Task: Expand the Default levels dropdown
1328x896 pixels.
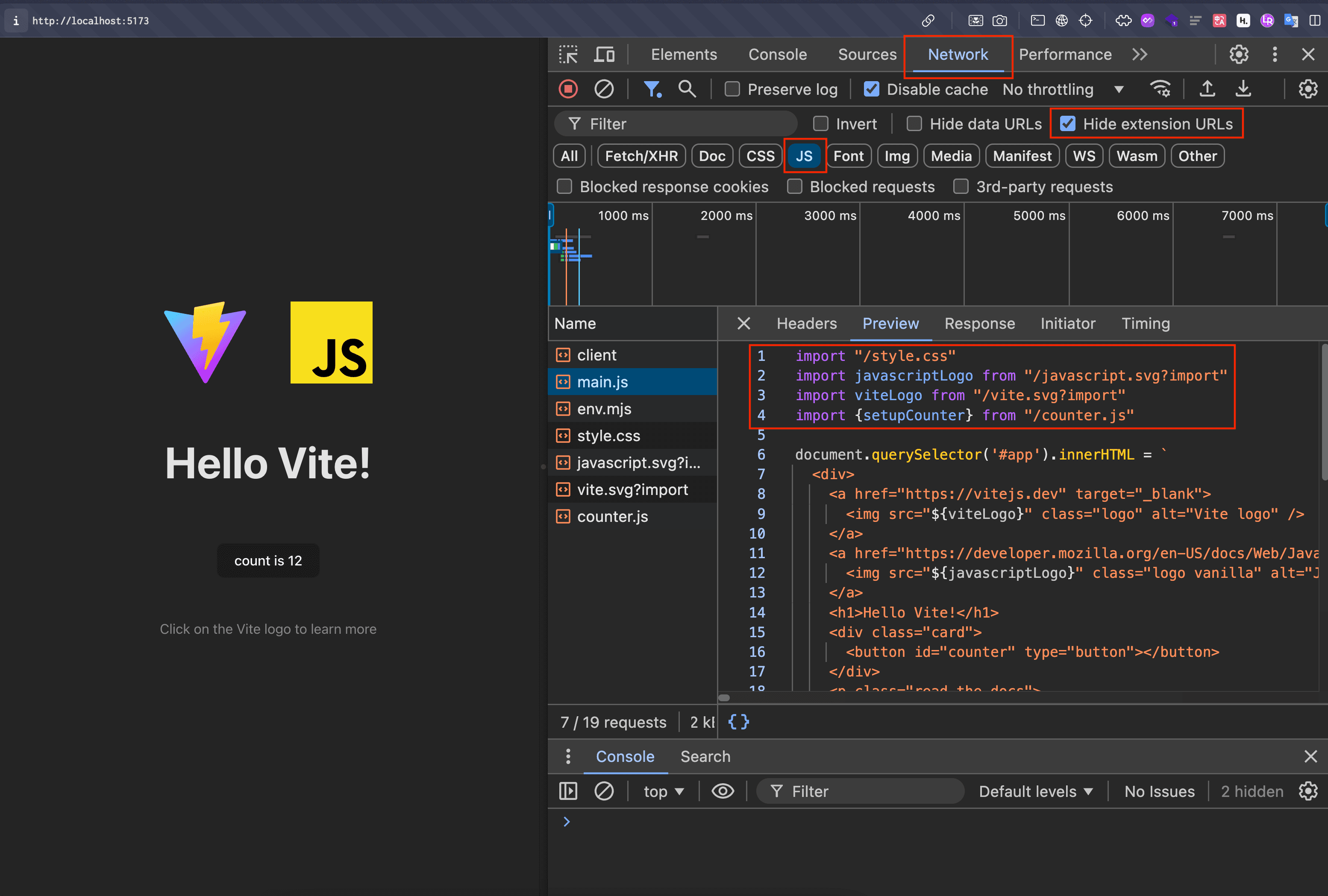Action: click(x=1035, y=791)
